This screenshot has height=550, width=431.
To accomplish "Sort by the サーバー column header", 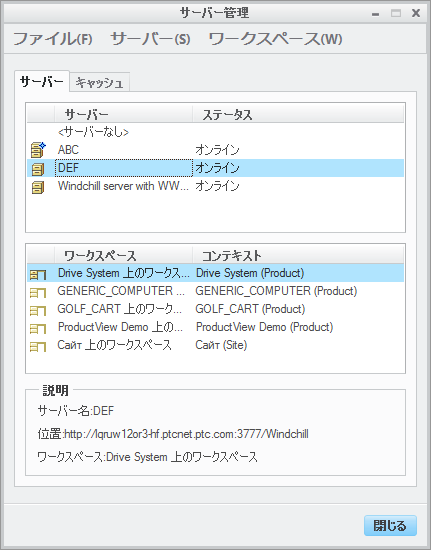I will click(123, 114).
